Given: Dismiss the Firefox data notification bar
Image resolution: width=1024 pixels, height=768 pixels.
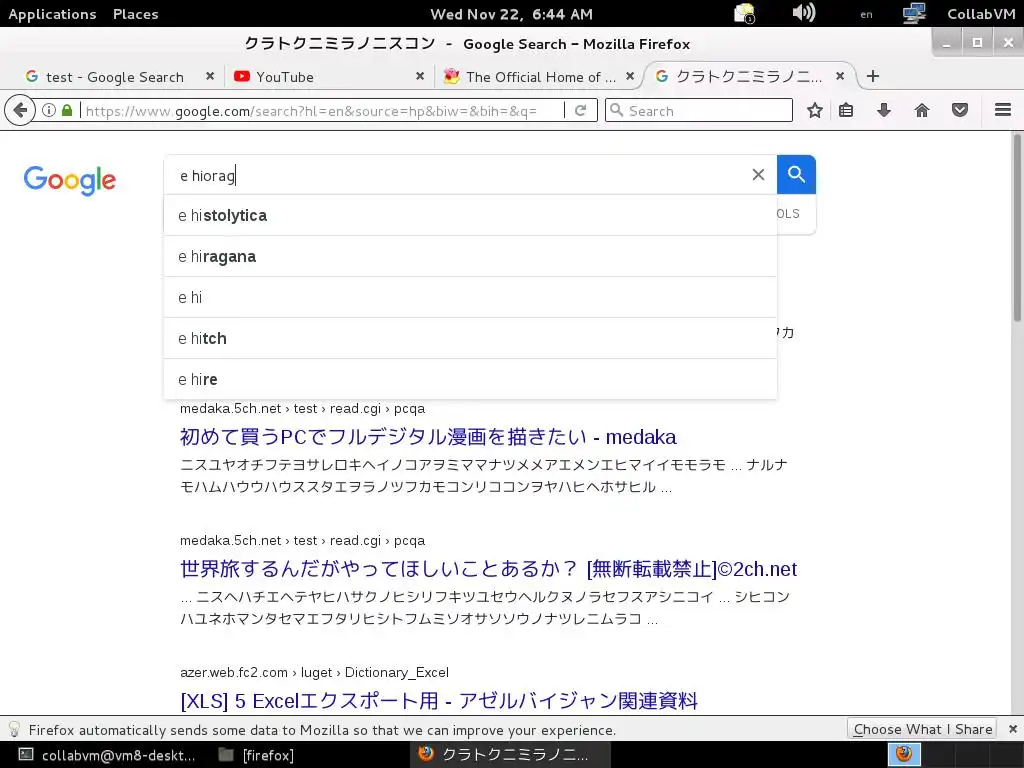Looking at the screenshot, I should tap(1012, 729).
